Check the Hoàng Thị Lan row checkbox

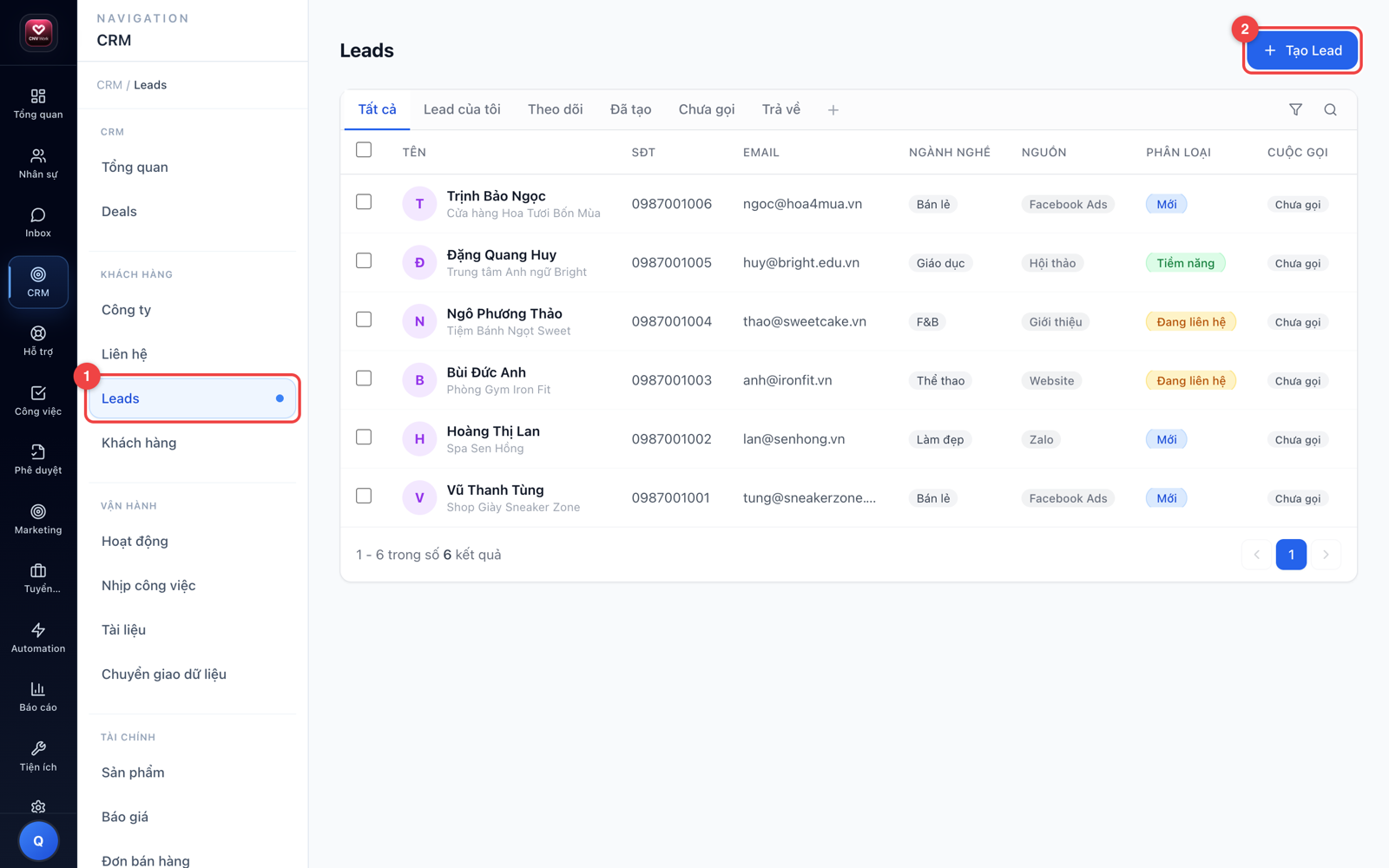click(364, 437)
